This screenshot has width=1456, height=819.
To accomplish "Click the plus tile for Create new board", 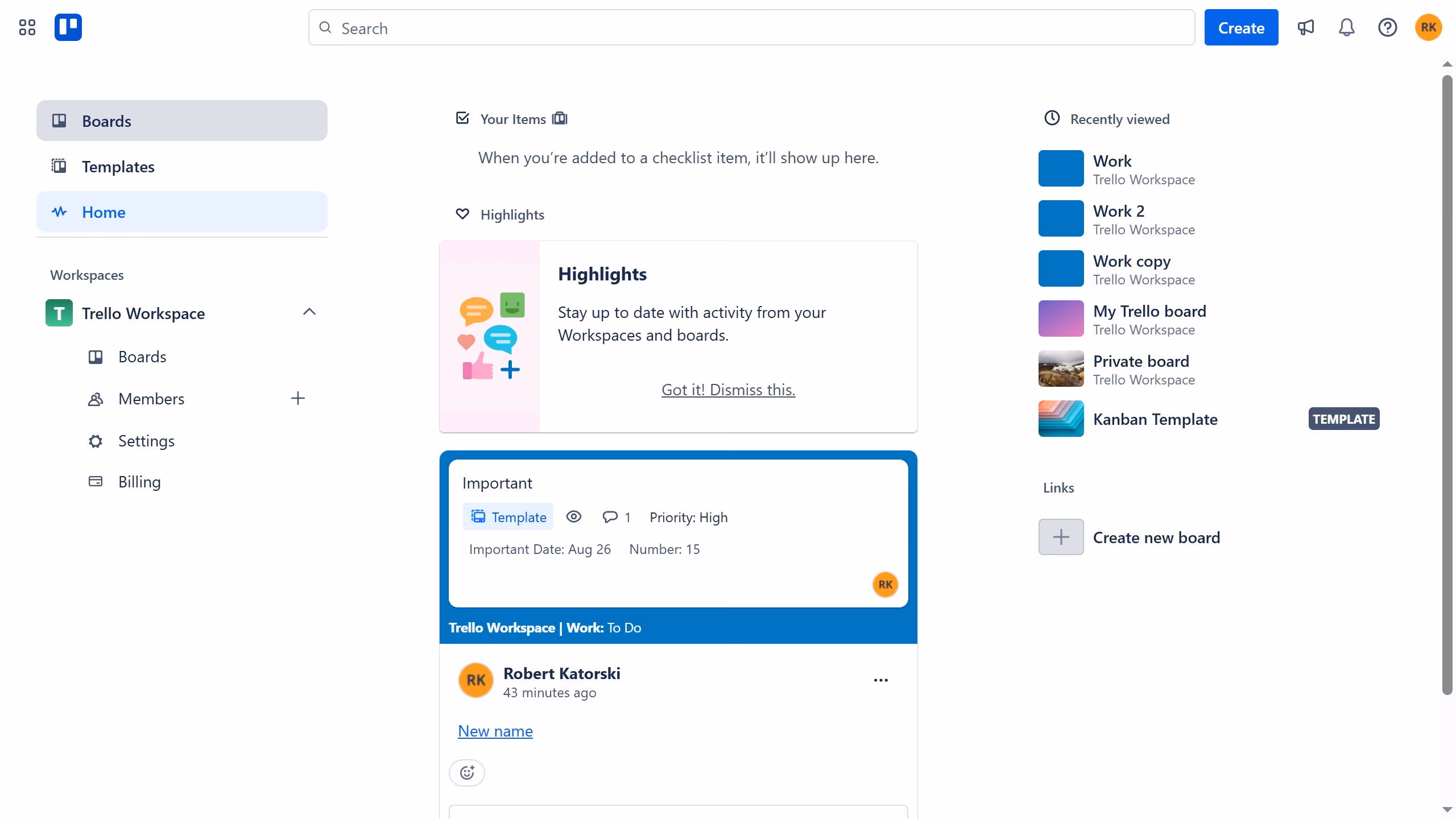I will coord(1061,537).
